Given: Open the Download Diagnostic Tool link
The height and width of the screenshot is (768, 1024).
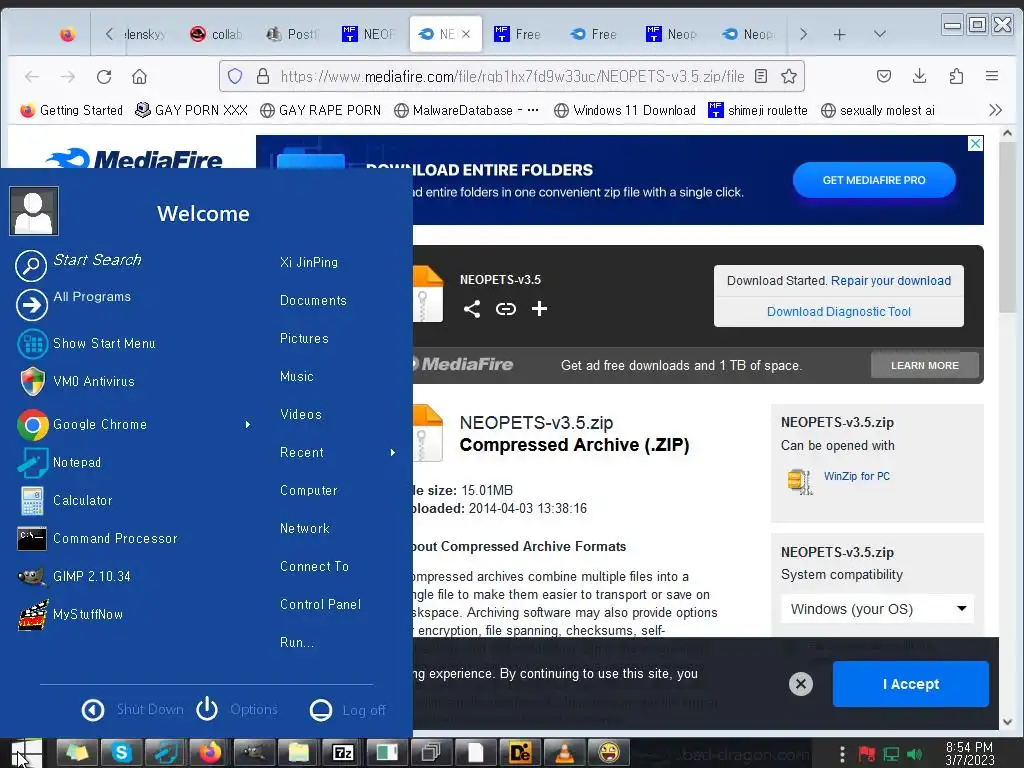Looking at the screenshot, I should pyautogui.click(x=839, y=312).
